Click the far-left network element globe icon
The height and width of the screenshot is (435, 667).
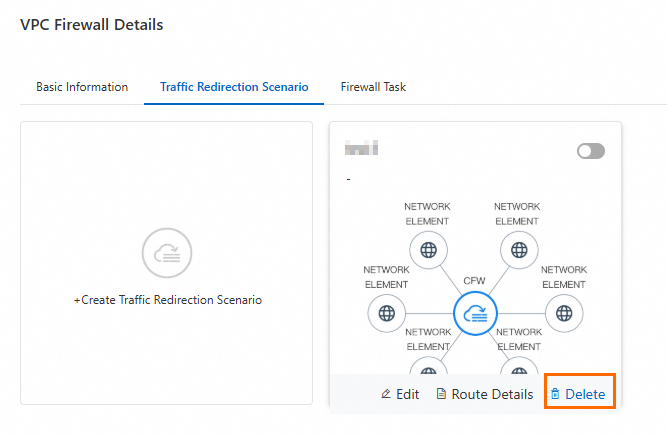pos(387,313)
